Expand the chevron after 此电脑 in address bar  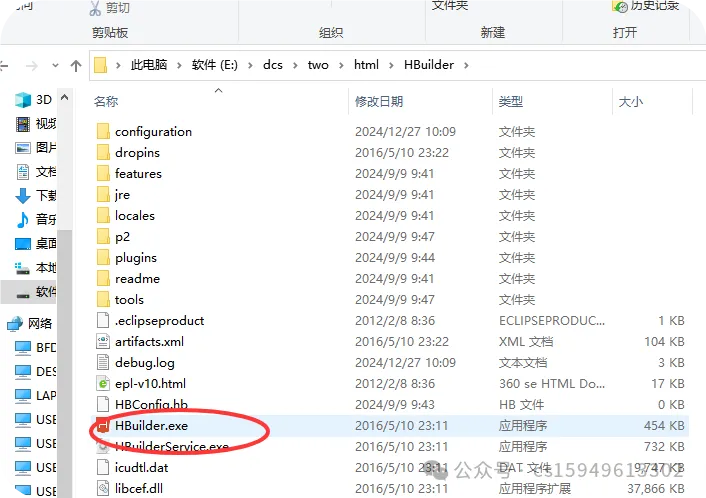click(x=179, y=65)
